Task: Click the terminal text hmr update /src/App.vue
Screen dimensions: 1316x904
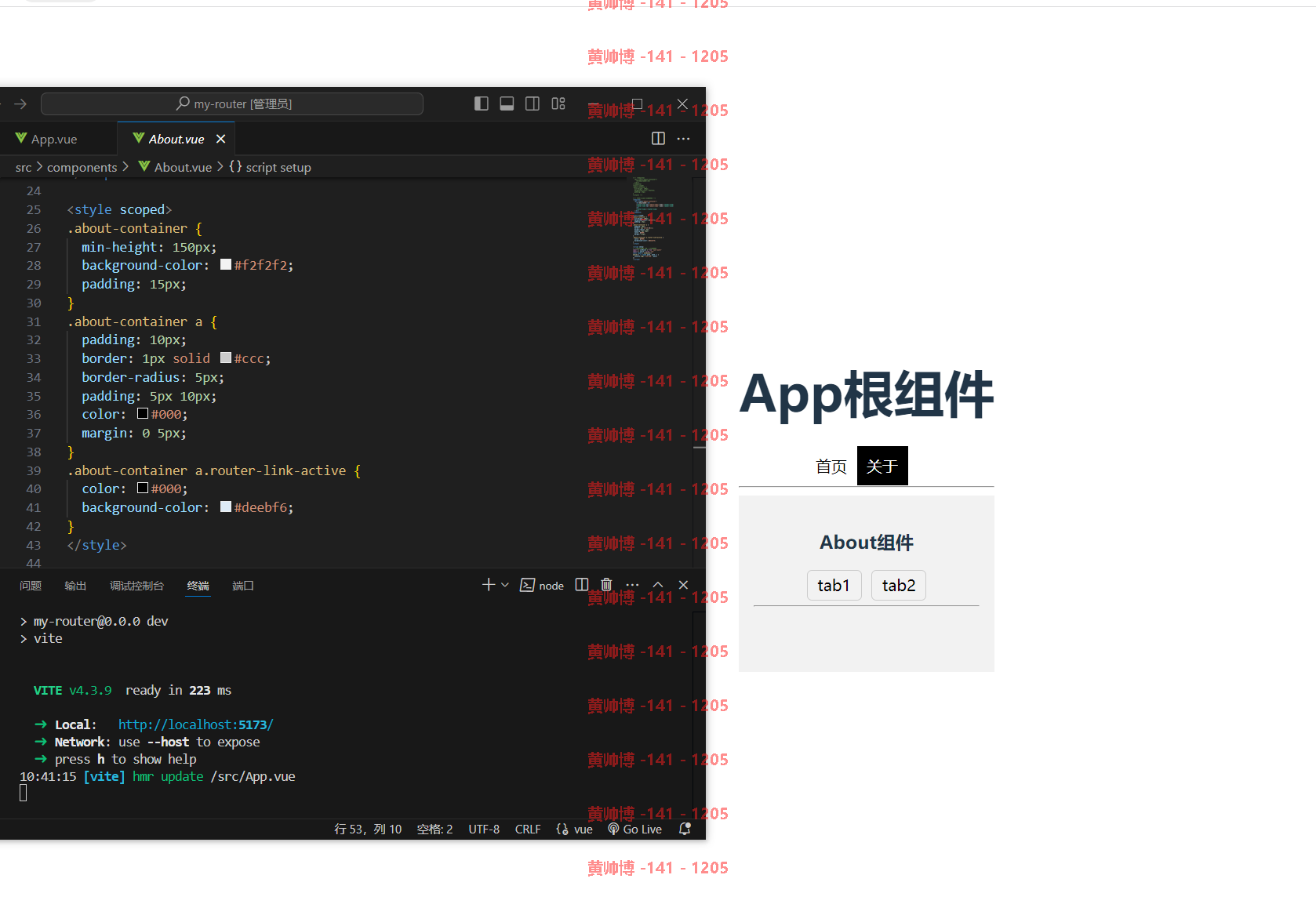Action: (x=213, y=776)
